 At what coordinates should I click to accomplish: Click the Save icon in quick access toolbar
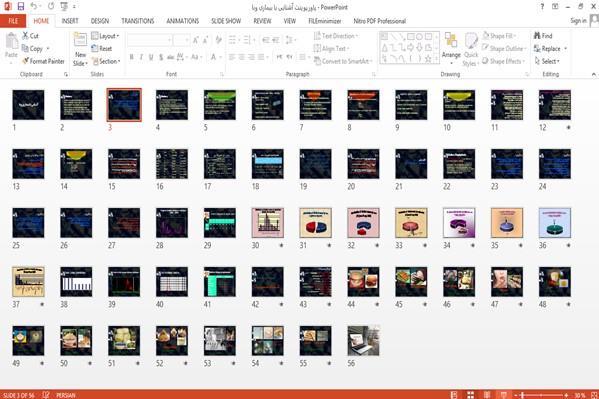tap(21, 6)
